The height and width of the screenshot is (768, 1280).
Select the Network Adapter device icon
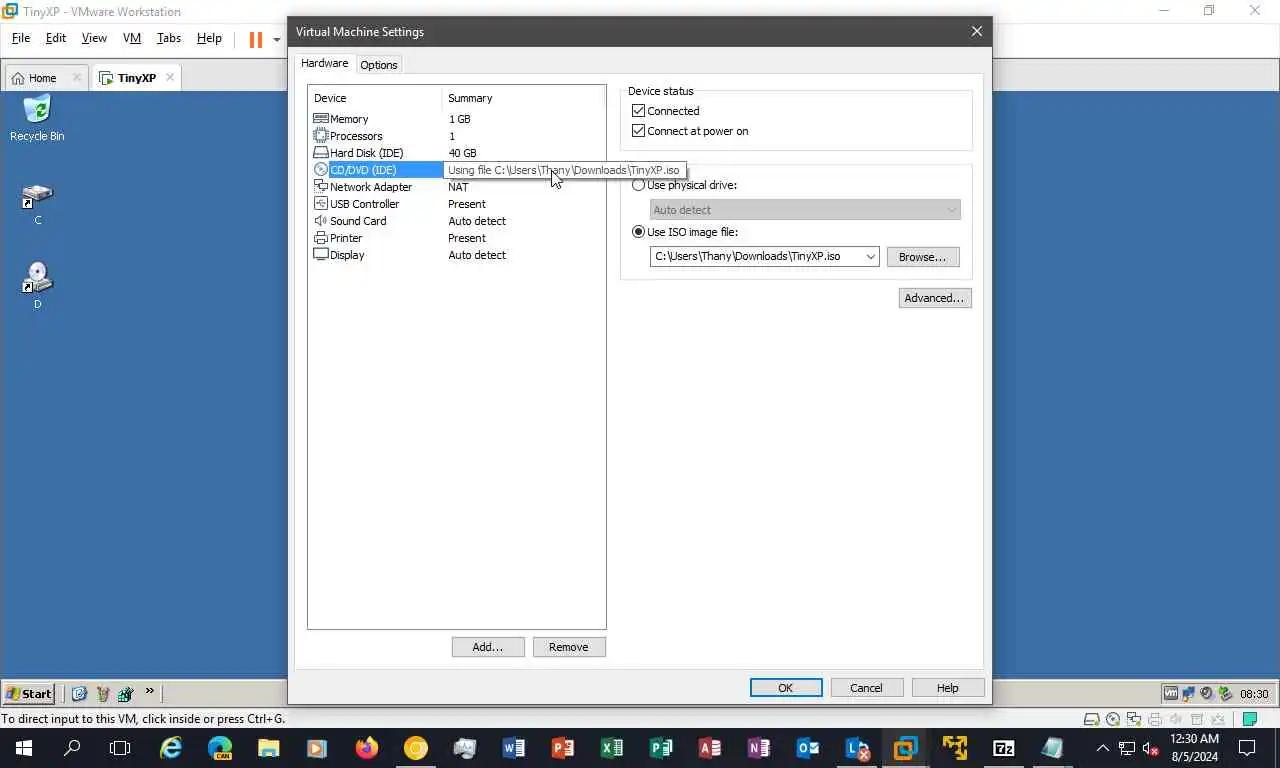click(321, 187)
